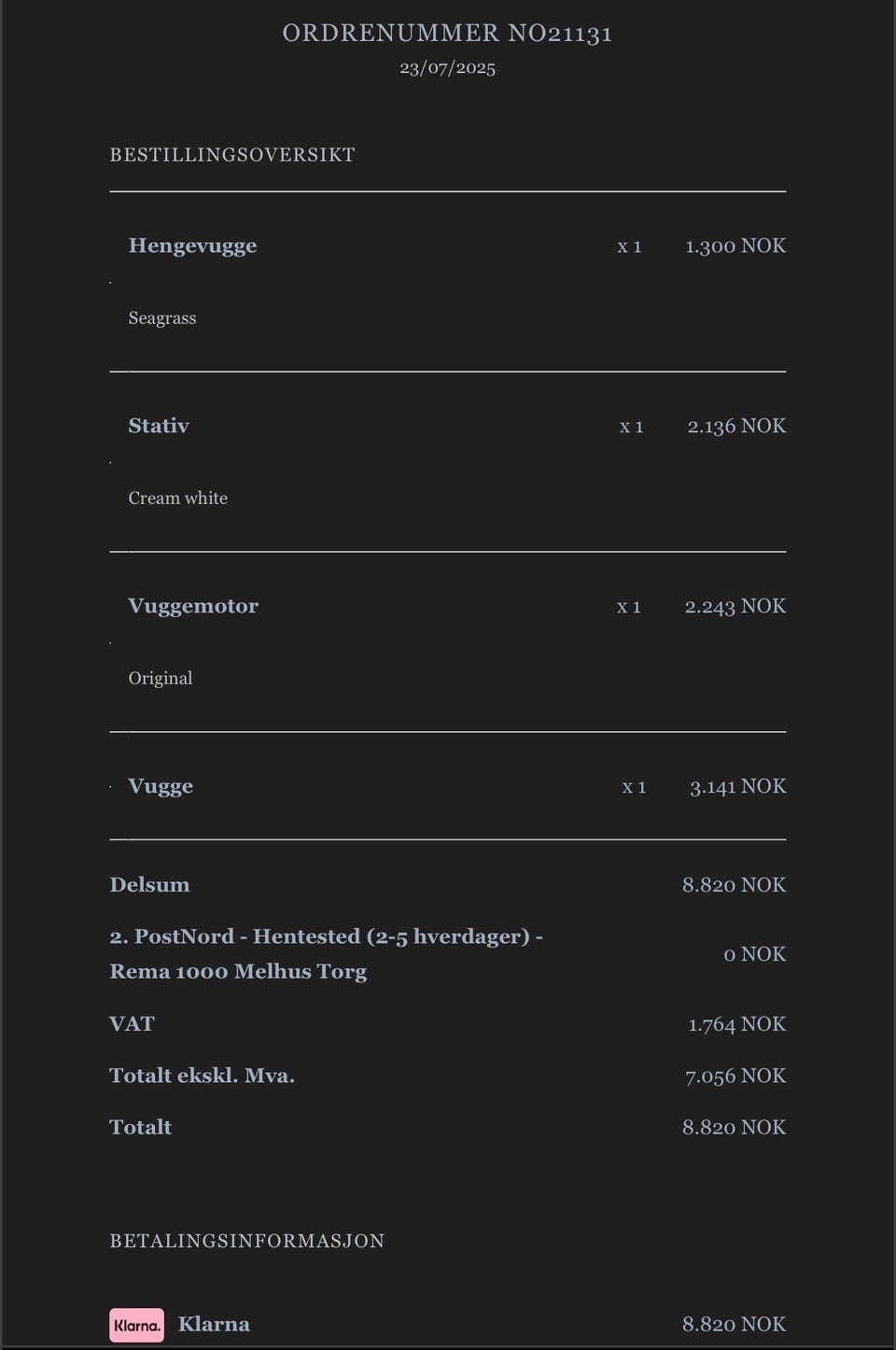Click the Cream white variant label
Screen dimensions: 896x1350
click(x=178, y=499)
